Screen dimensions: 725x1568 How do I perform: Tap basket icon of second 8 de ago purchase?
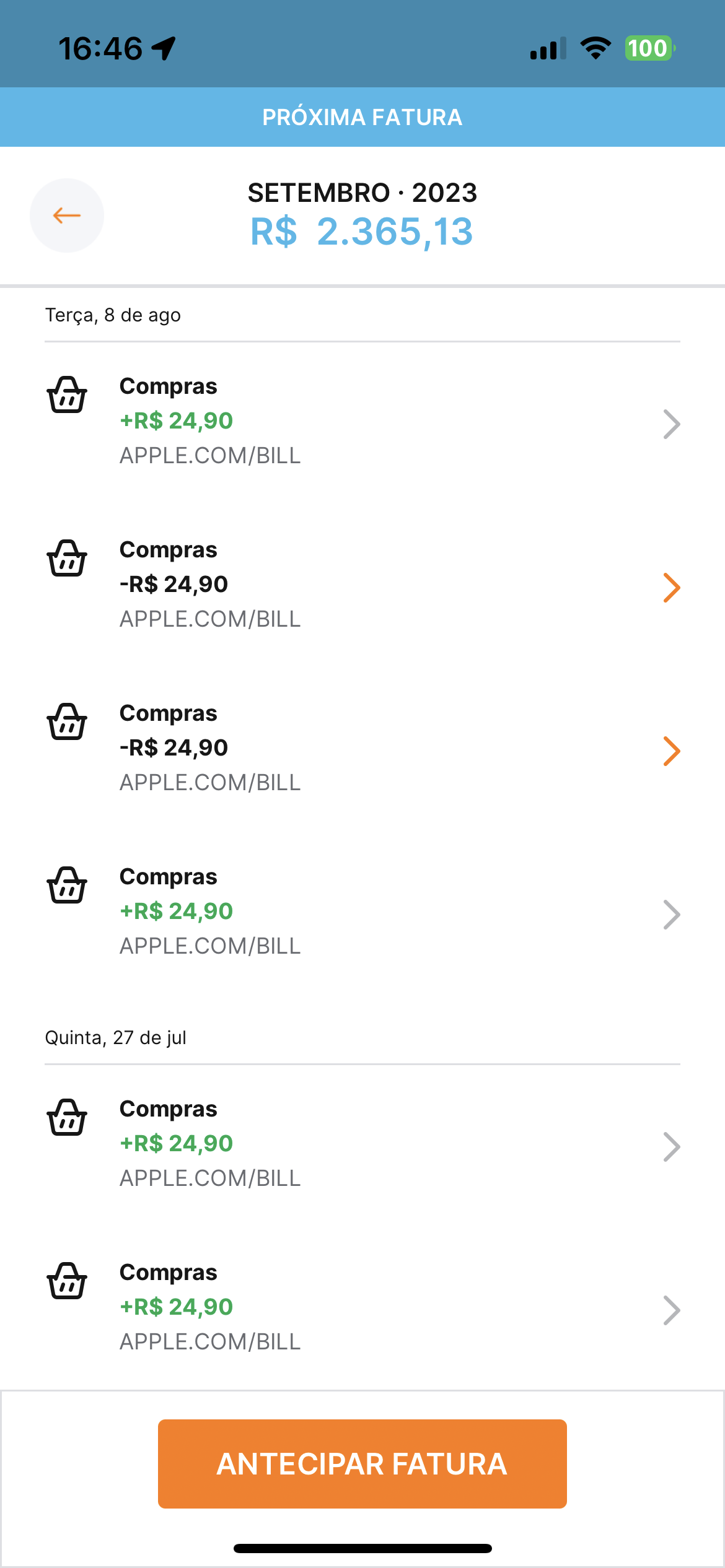click(67, 559)
